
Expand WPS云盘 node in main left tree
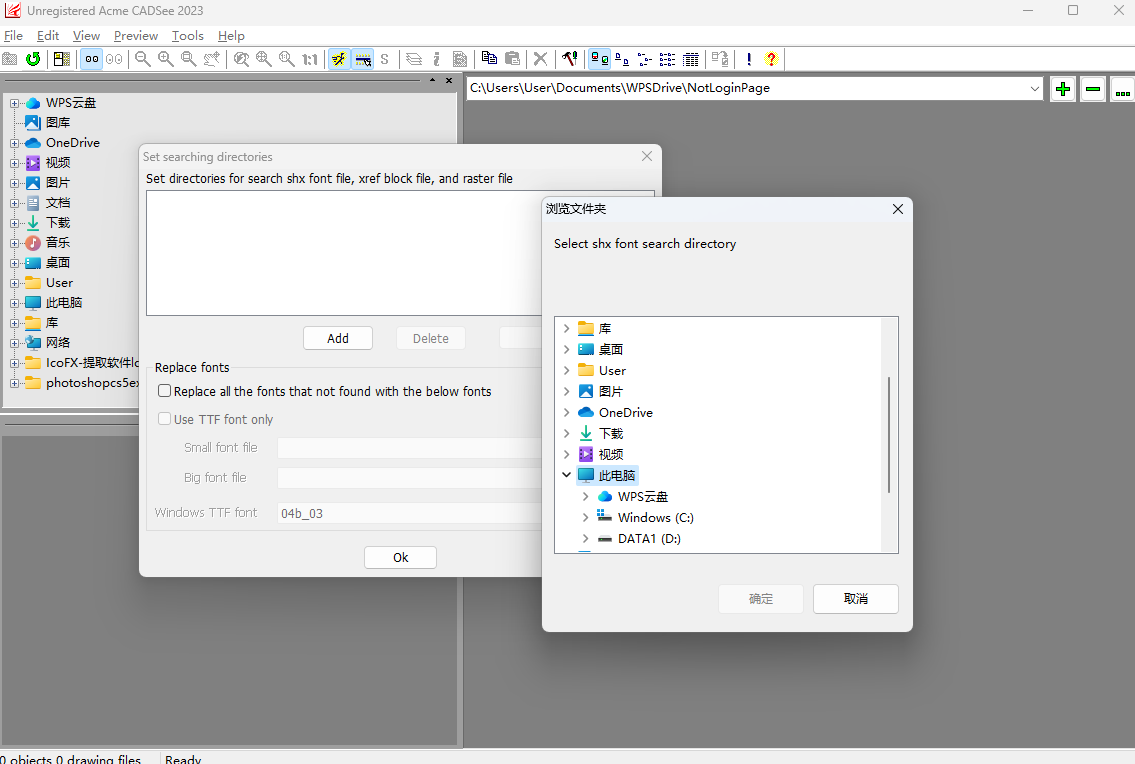[14, 104]
